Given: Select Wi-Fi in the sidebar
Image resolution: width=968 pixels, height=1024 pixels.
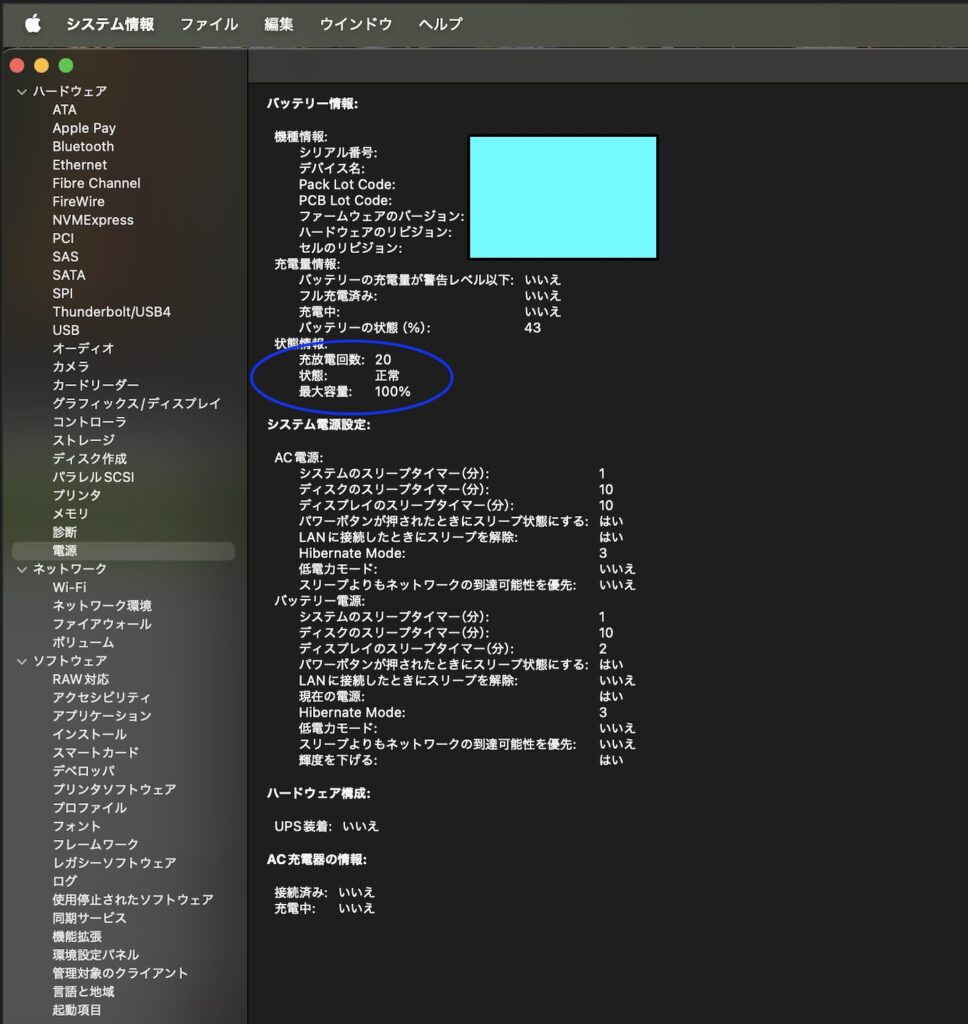Looking at the screenshot, I should pyautogui.click(x=69, y=587).
